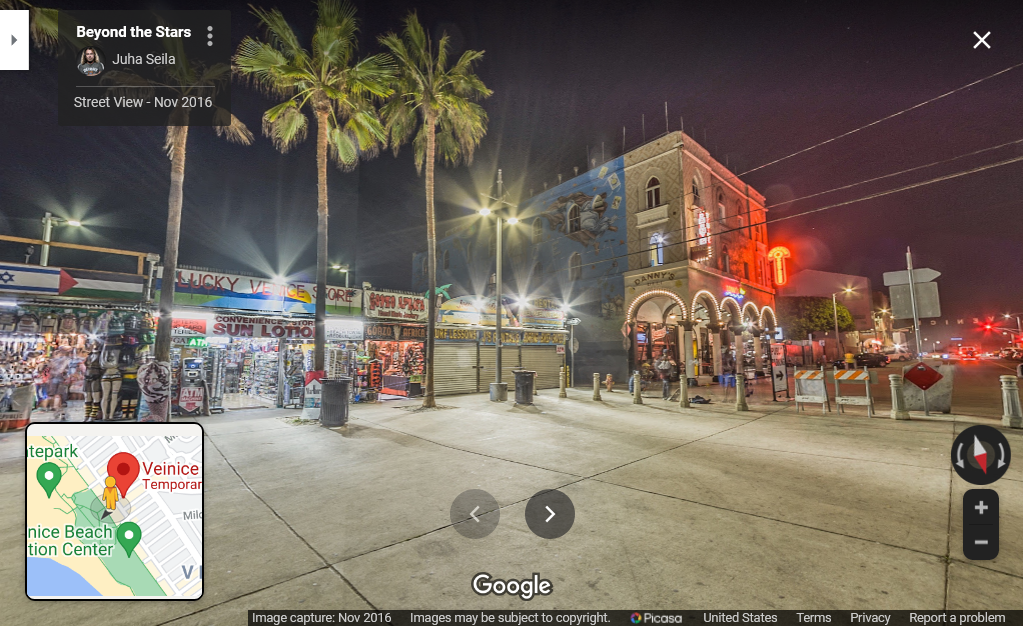Click the yellow Pegman on minimap
Image resolution: width=1023 pixels, height=626 pixels.
[110, 493]
